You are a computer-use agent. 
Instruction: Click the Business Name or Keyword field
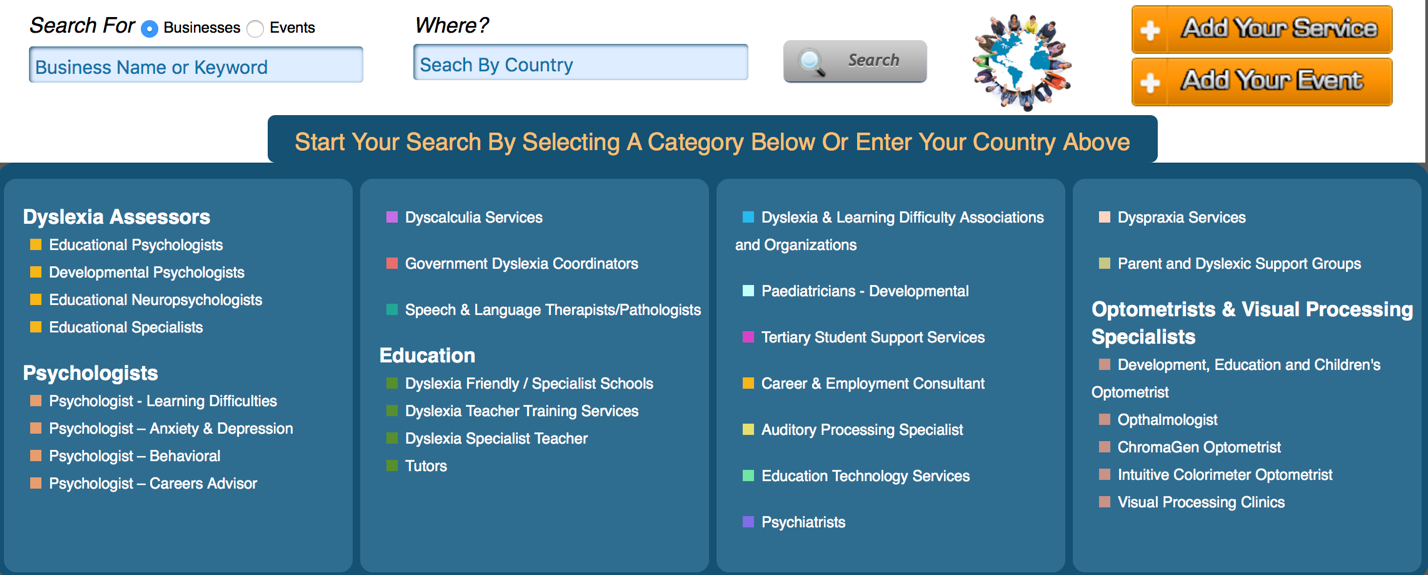point(196,66)
